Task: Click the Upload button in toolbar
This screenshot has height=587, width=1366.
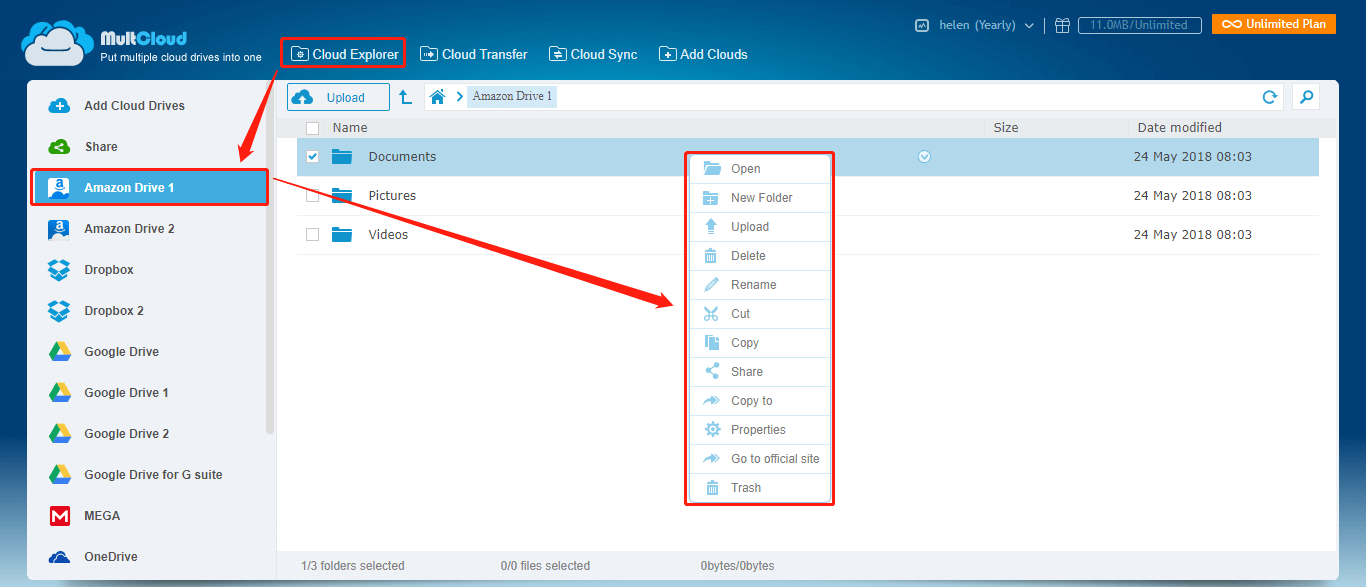Action: pyautogui.click(x=338, y=97)
